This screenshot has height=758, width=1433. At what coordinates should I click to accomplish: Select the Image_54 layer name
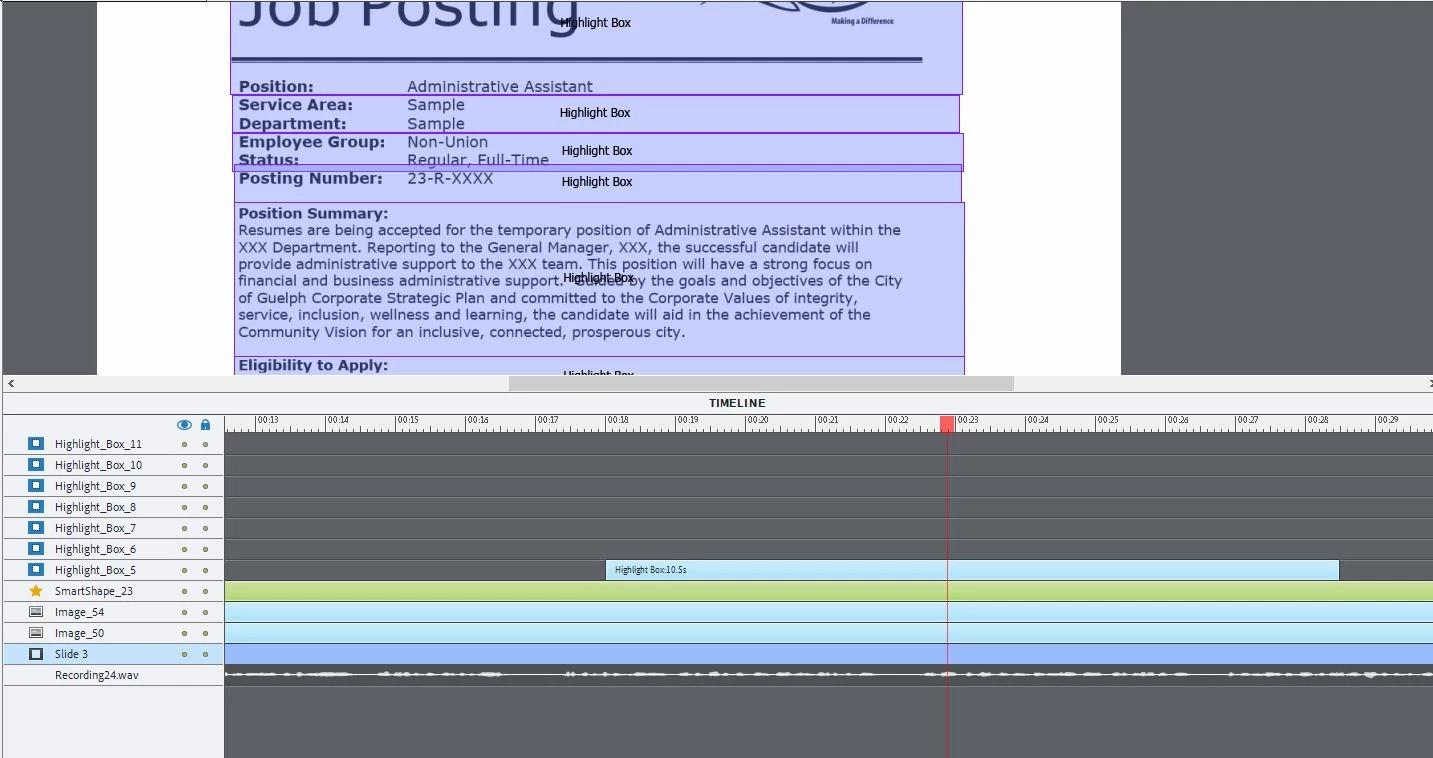pos(79,612)
